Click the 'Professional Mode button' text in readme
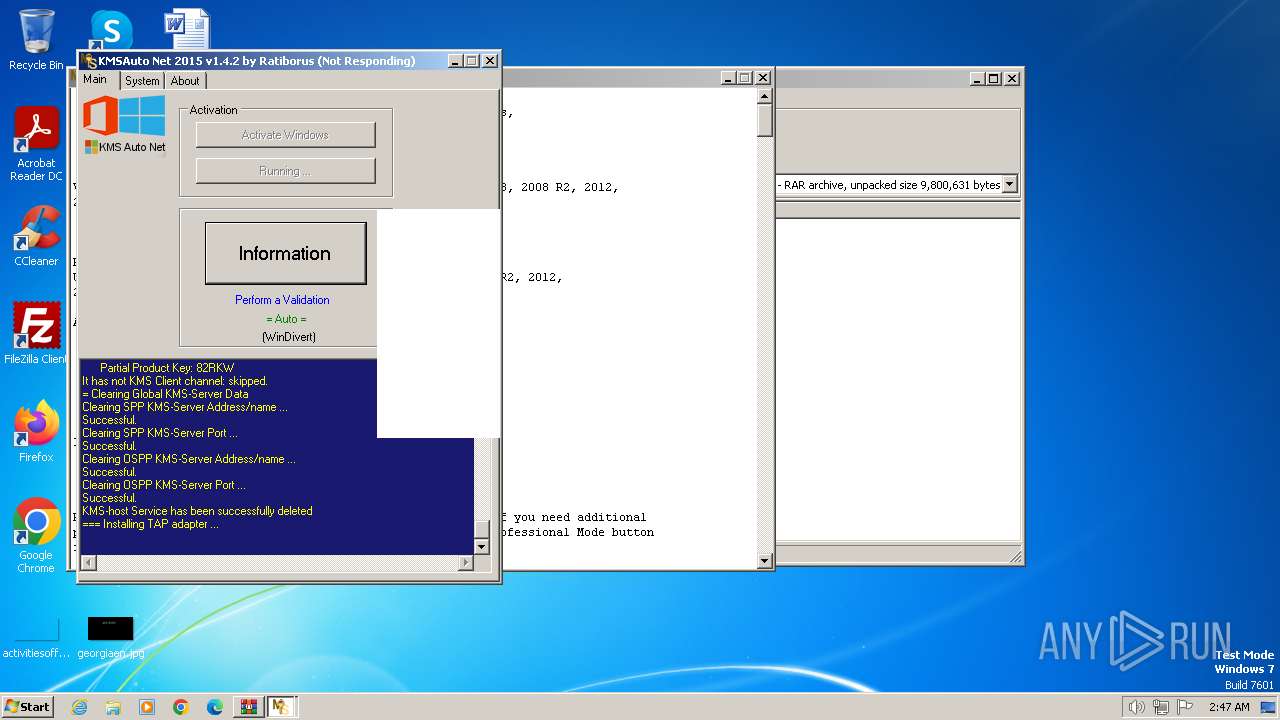The height and width of the screenshot is (720, 1280). click(x=577, y=532)
